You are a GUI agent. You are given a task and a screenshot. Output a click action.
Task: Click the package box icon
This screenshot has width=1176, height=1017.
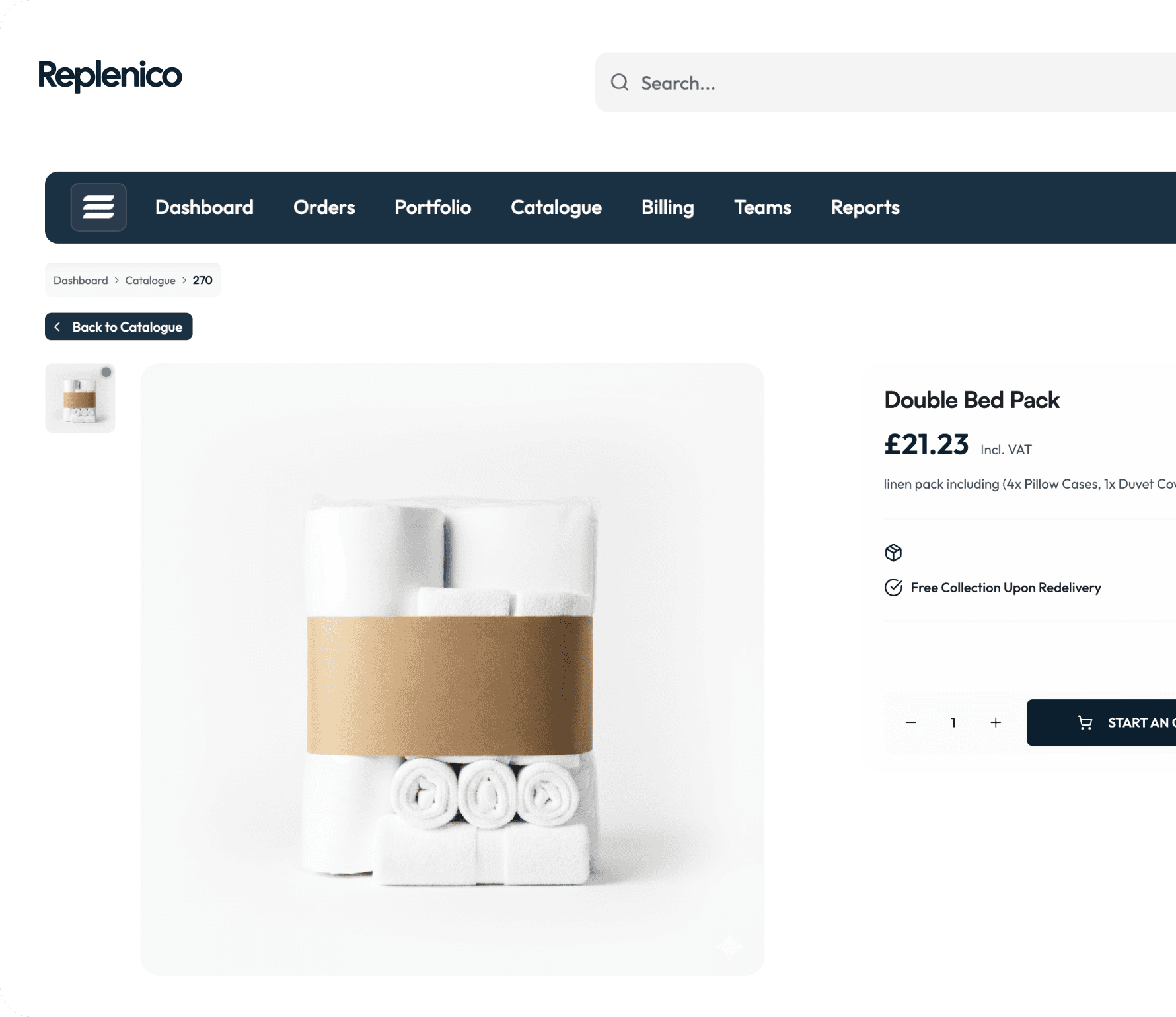893,553
